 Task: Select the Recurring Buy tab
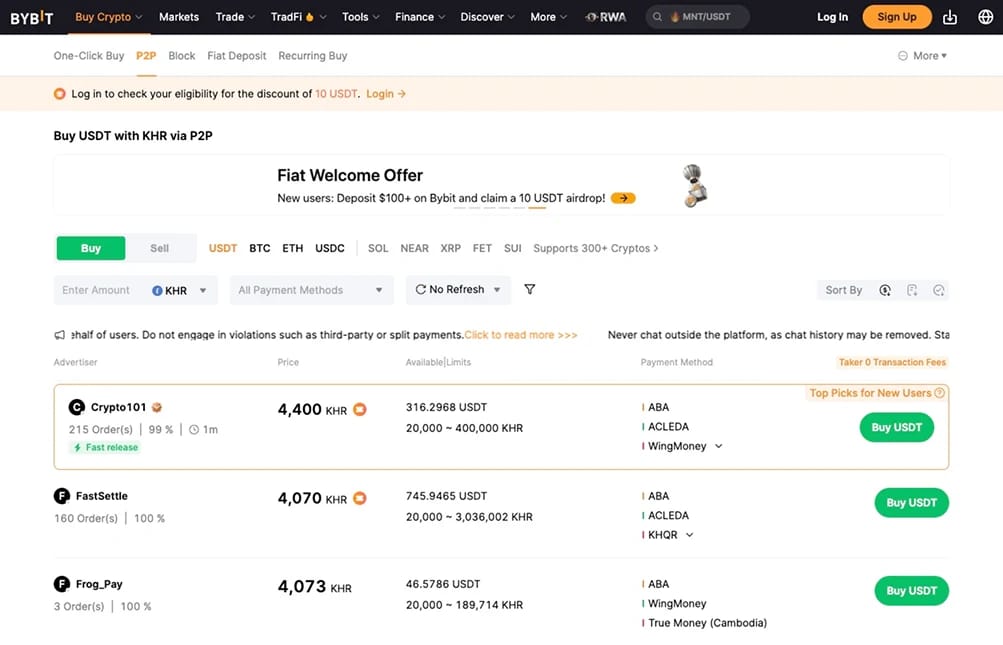click(313, 56)
